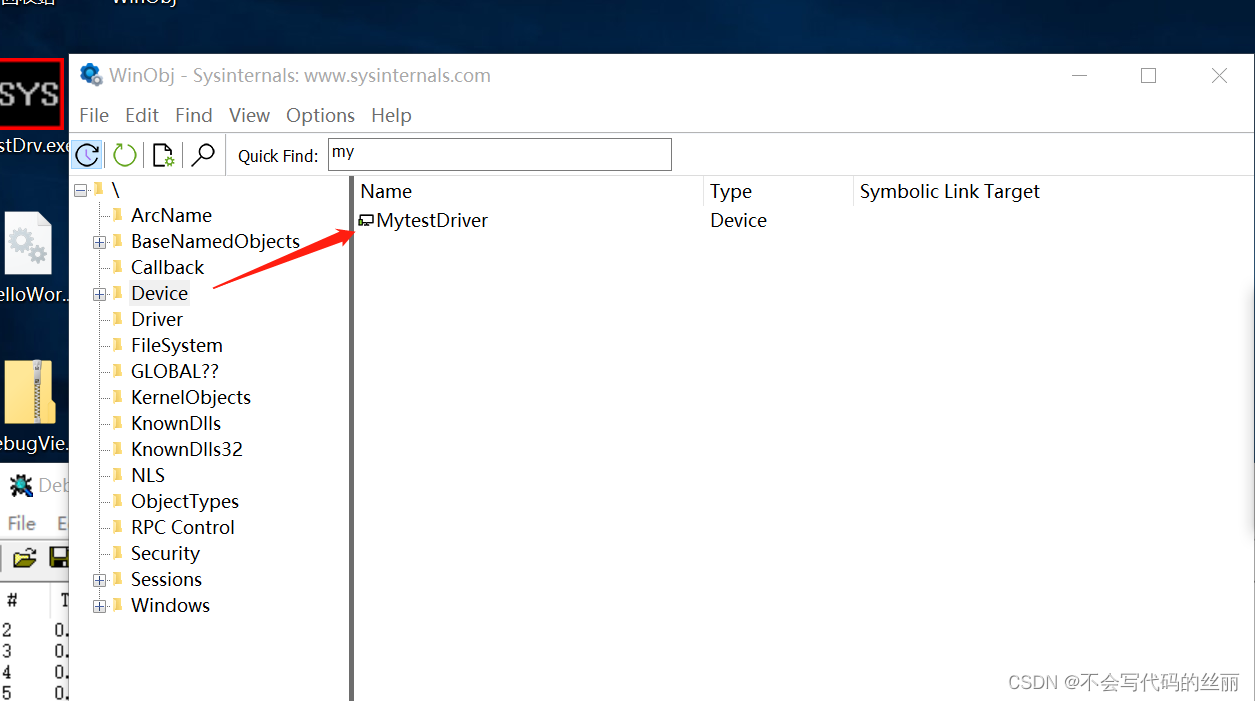Select the Driver folder in tree
Viewport: 1255px width, 701px height.
point(157,319)
